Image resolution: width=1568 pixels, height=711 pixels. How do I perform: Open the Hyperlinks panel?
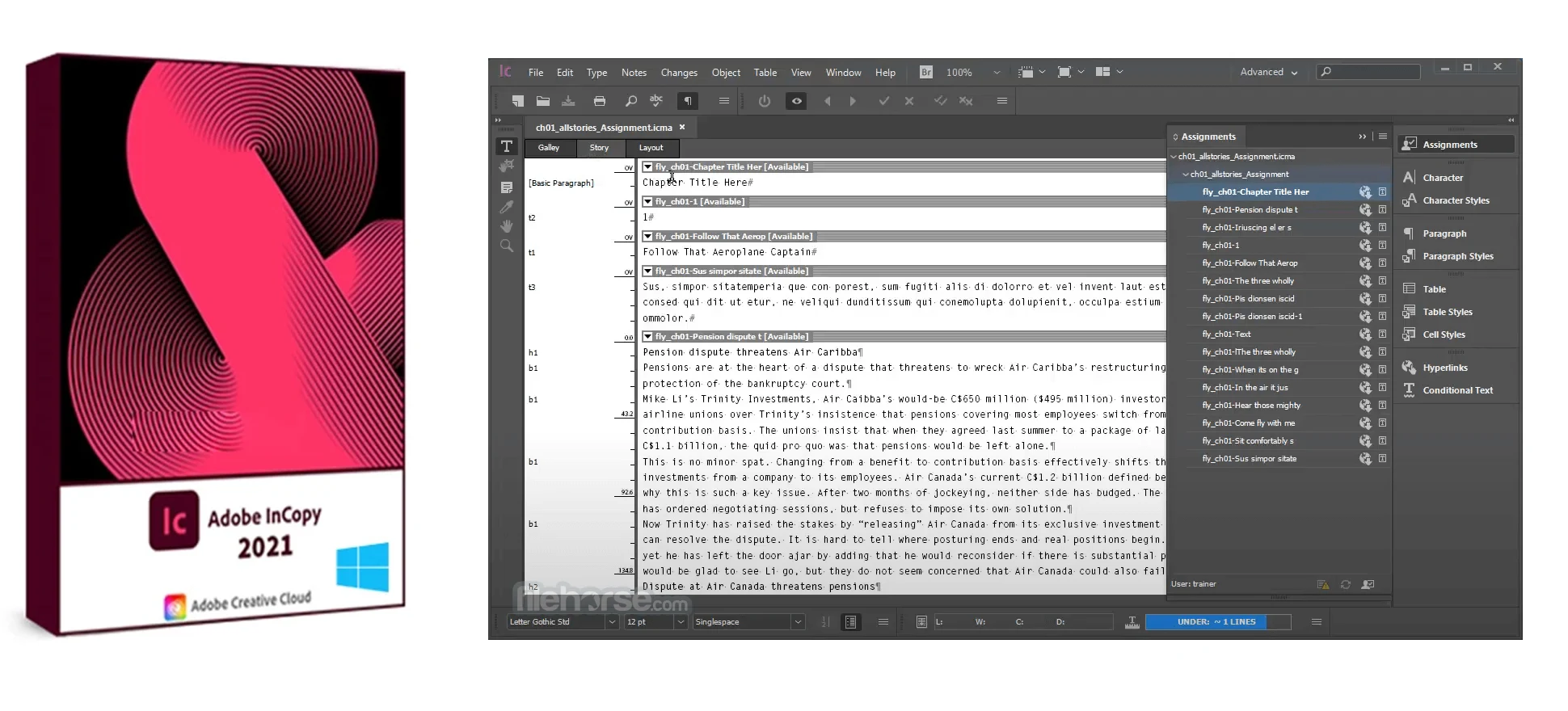(1444, 368)
